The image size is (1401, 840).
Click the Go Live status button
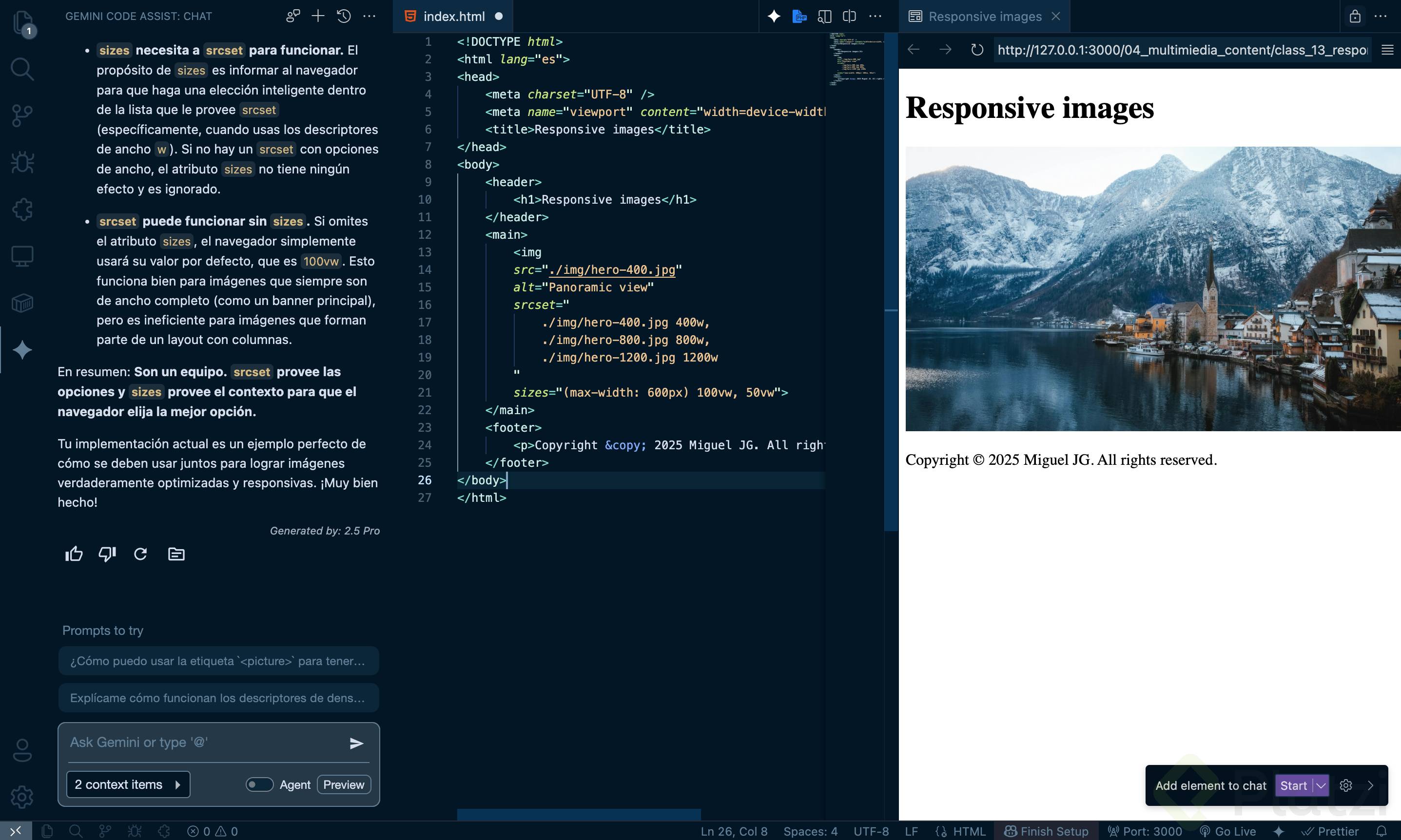pos(1228,831)
